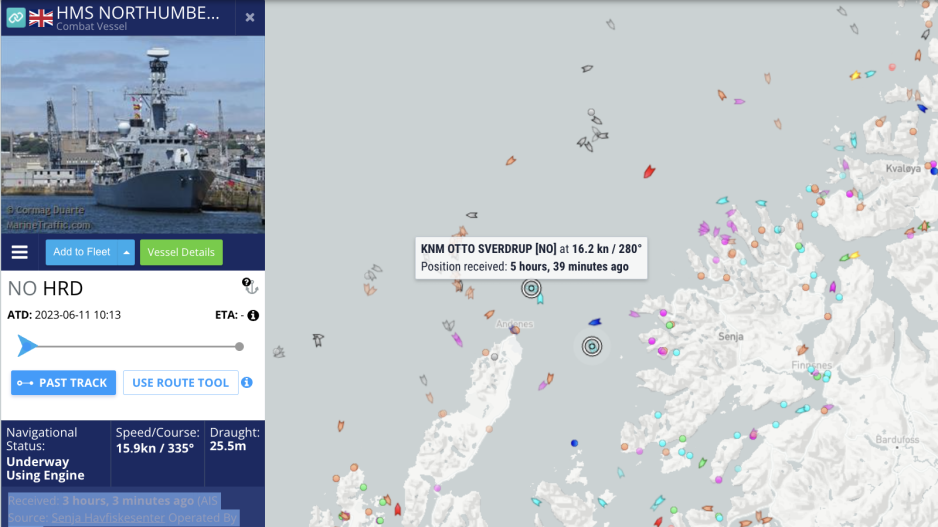Expand the Add to Fleet dropdown arrow
Screen dimensions: 938x527
click(126, 252)
